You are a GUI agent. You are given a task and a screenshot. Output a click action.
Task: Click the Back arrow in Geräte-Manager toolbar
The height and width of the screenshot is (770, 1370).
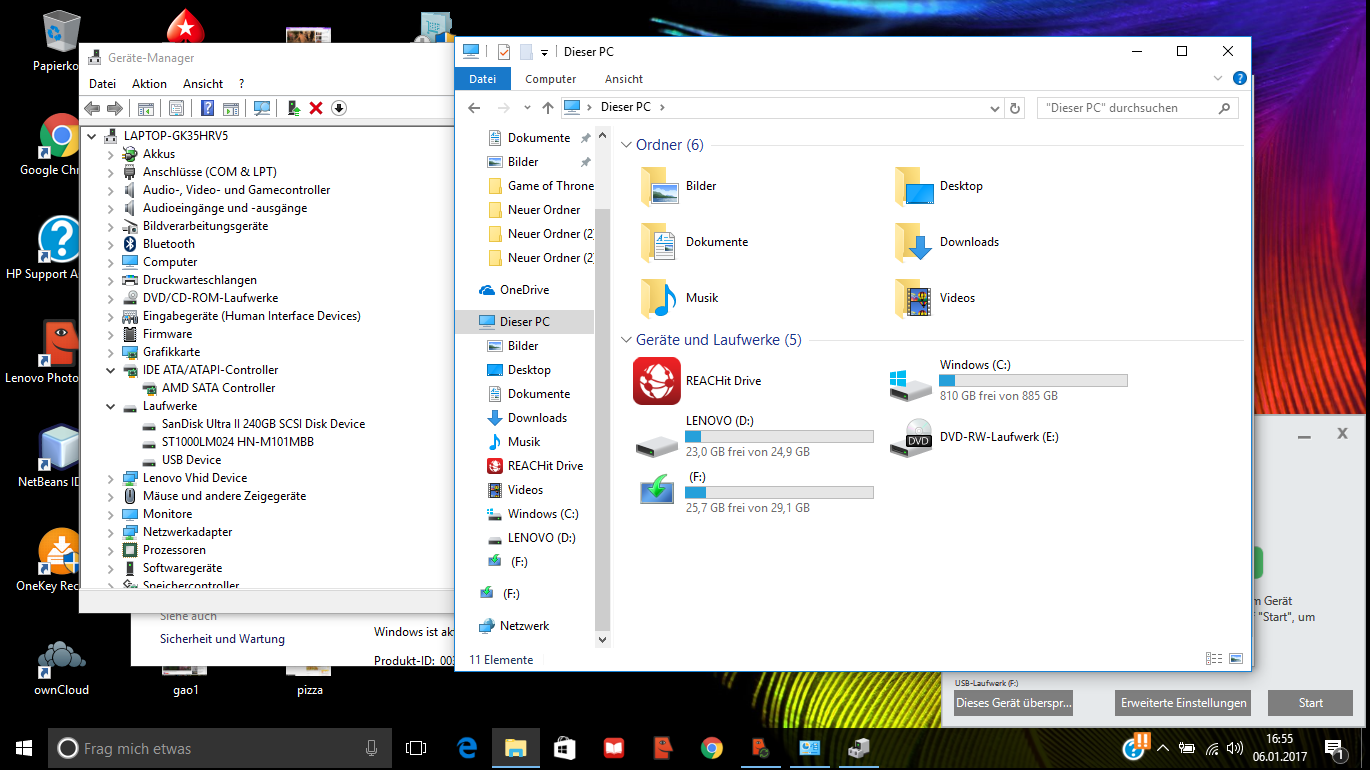92,108
